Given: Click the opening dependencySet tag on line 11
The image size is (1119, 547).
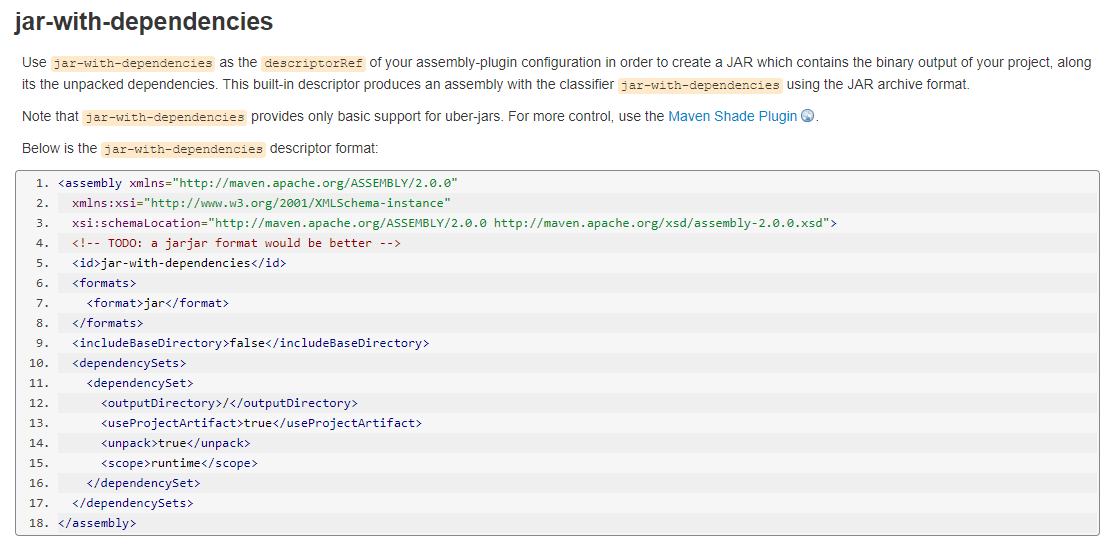Looking at the screenshot, I should (140, 383).
